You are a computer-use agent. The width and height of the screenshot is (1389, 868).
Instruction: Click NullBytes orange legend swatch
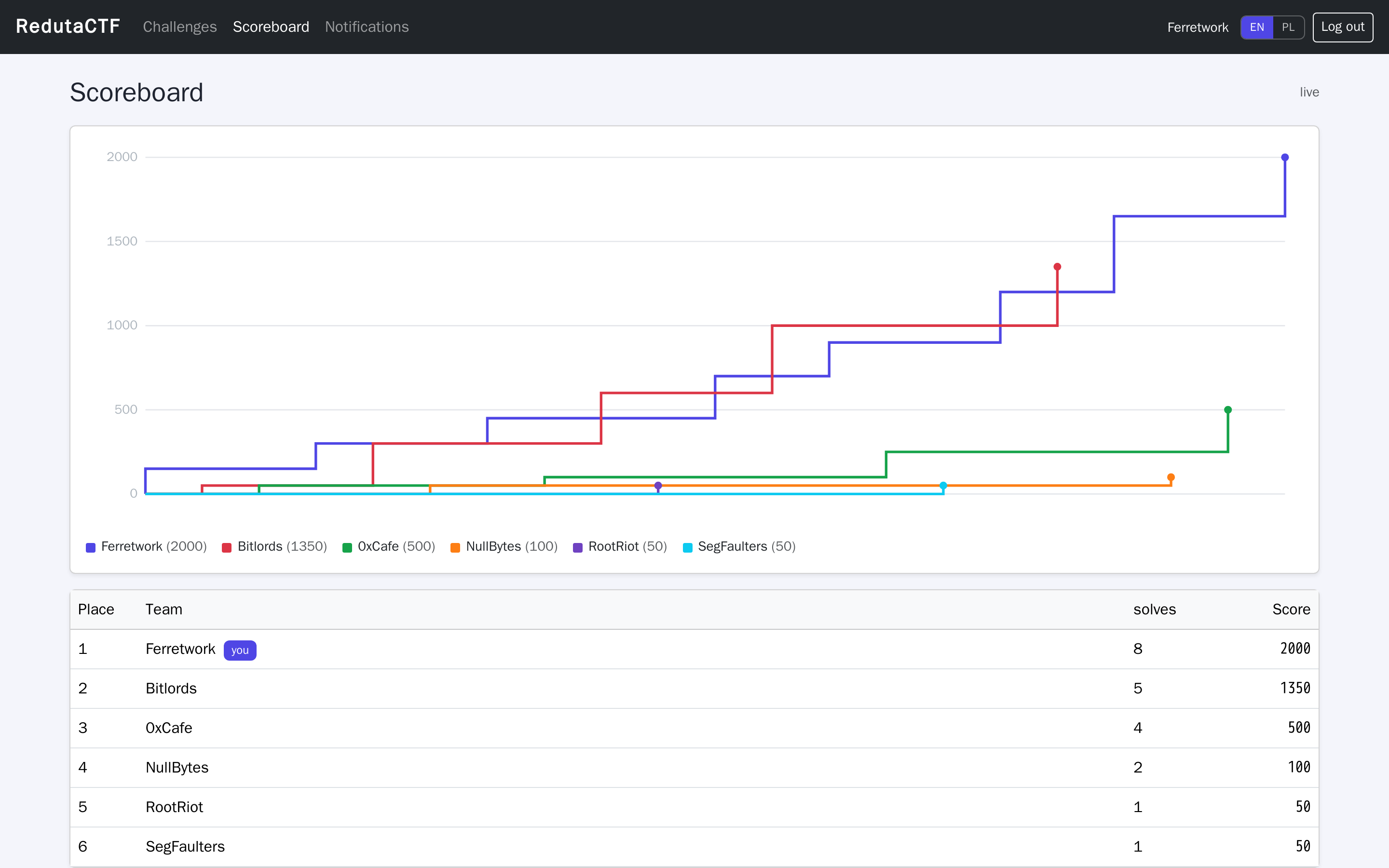455,547
